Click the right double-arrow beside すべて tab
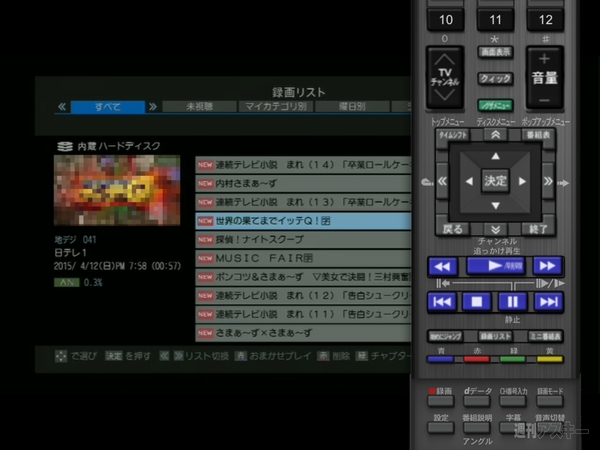Image resolution: width=600 pixels, height=450 pixels. pos(153,107)
